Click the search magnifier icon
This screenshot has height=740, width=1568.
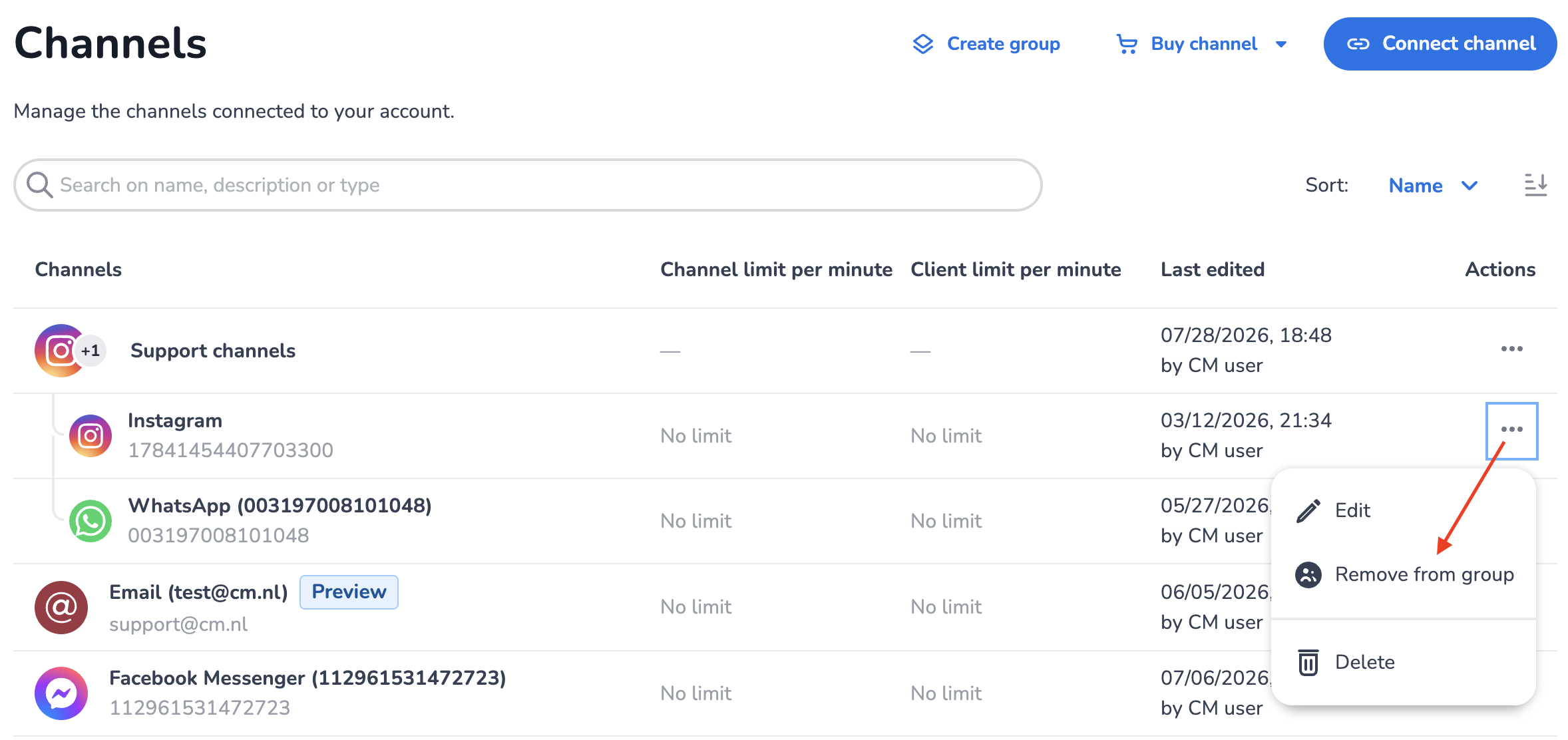pyautogui.click(x=39, y=185)
